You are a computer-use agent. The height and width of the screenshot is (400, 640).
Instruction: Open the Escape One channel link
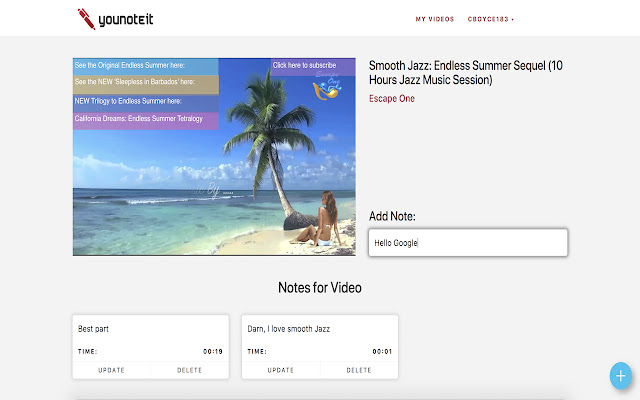pos(392,99)
